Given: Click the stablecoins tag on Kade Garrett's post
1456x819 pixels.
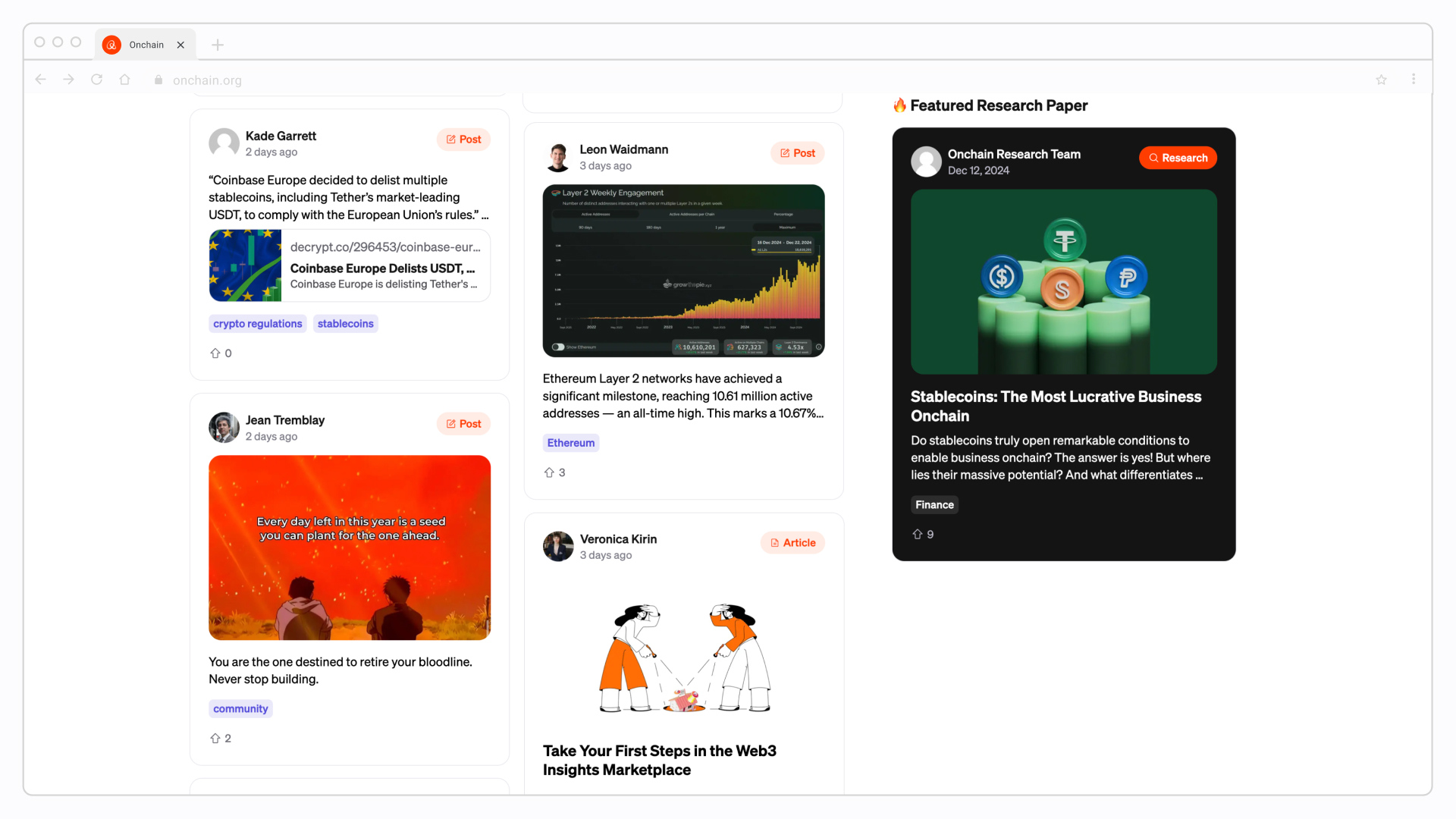Looking at the screenshot, I should (x=345, y=322).
